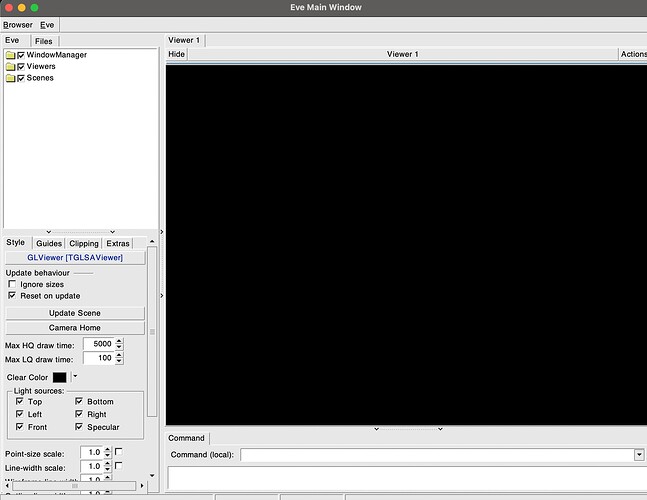Switch to the Clipping tab
The image size is (647, 500).
point(84,243)
